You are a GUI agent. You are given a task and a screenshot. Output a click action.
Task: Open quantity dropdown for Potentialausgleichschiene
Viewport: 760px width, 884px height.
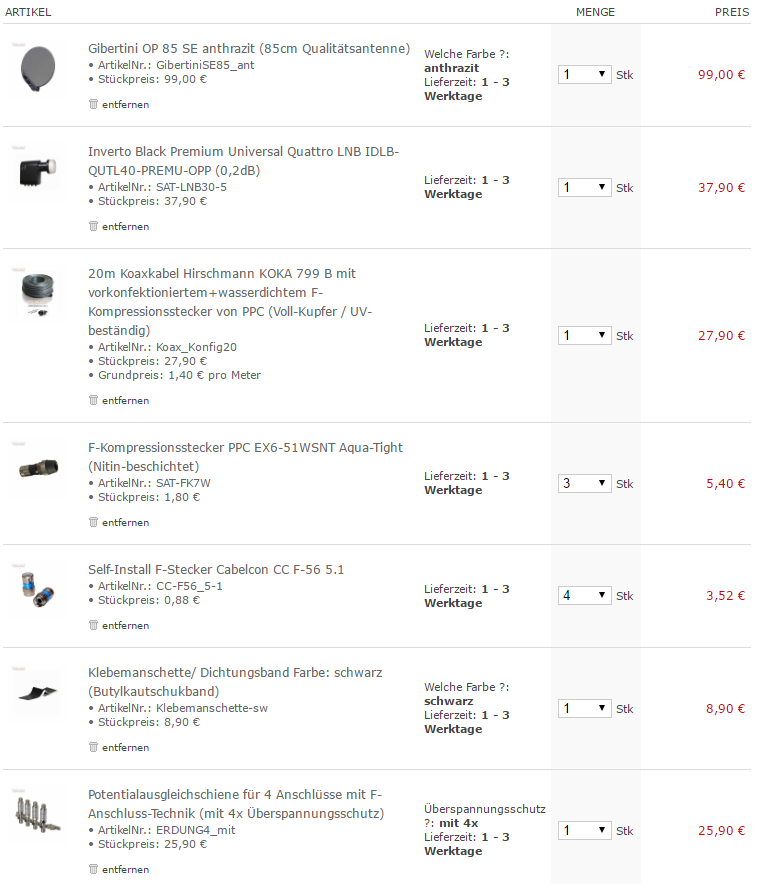point(584,830)
